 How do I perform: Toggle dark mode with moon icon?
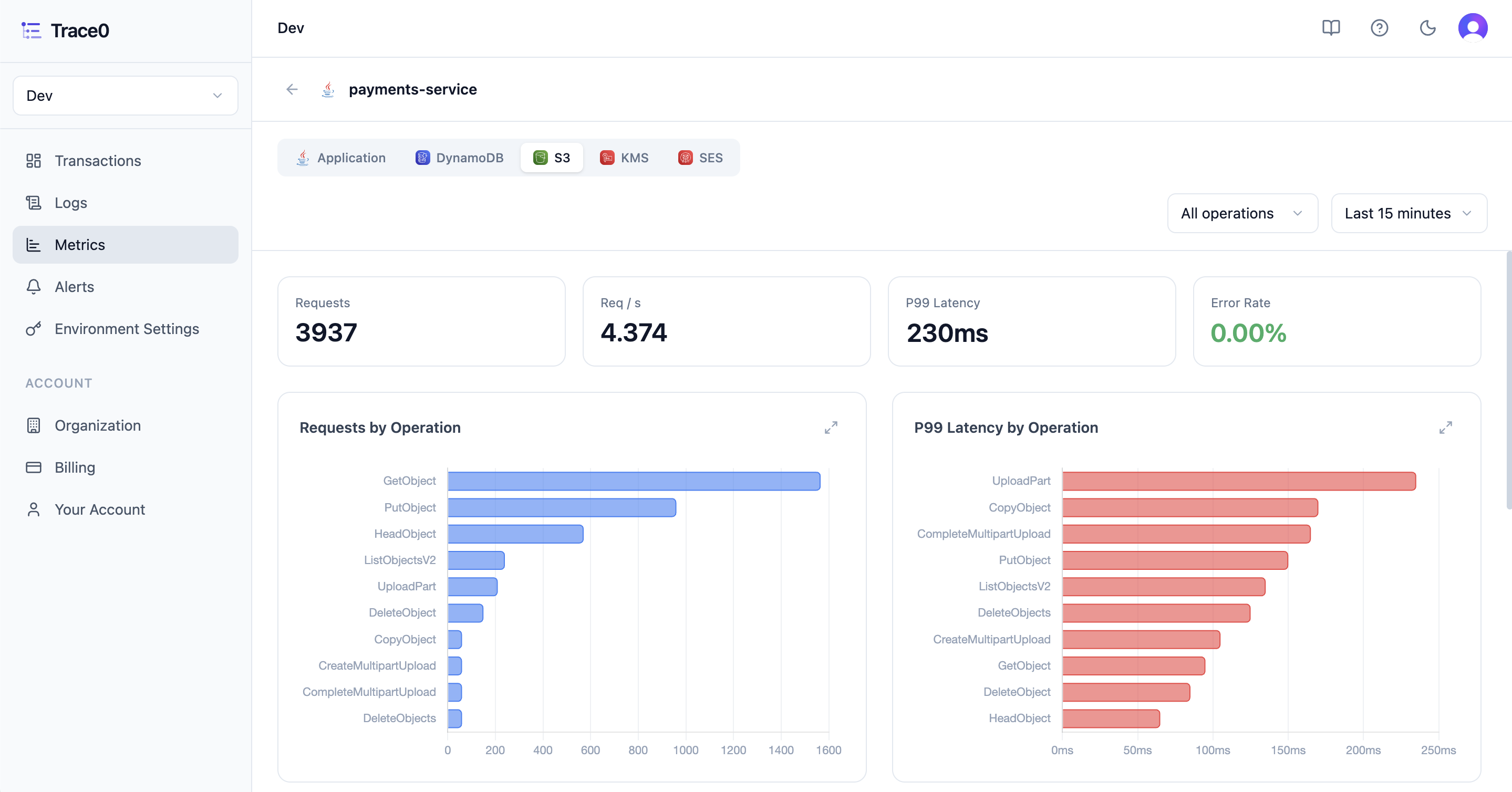tap(1427, 28)
